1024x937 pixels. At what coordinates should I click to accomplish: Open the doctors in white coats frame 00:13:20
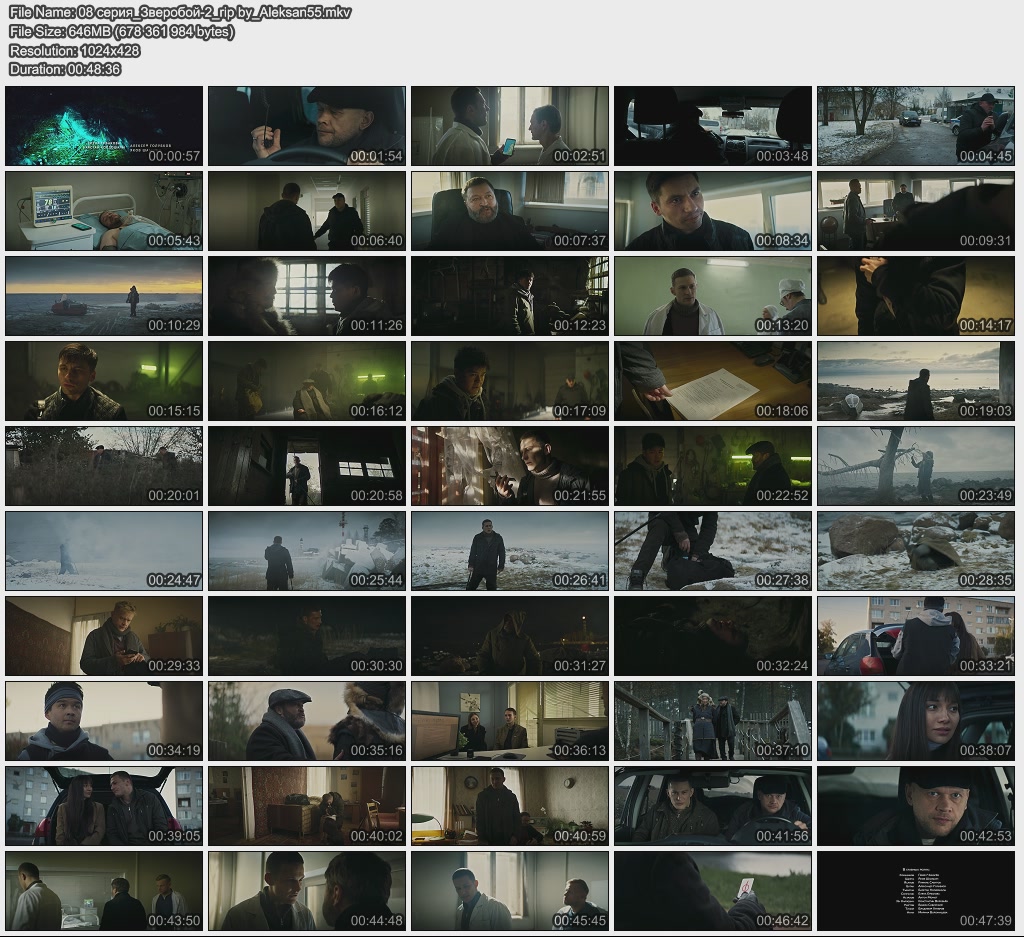click(x=713, y=296)
